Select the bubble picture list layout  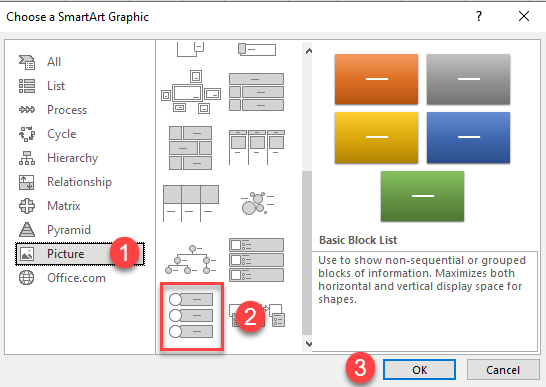pos(257,203)
